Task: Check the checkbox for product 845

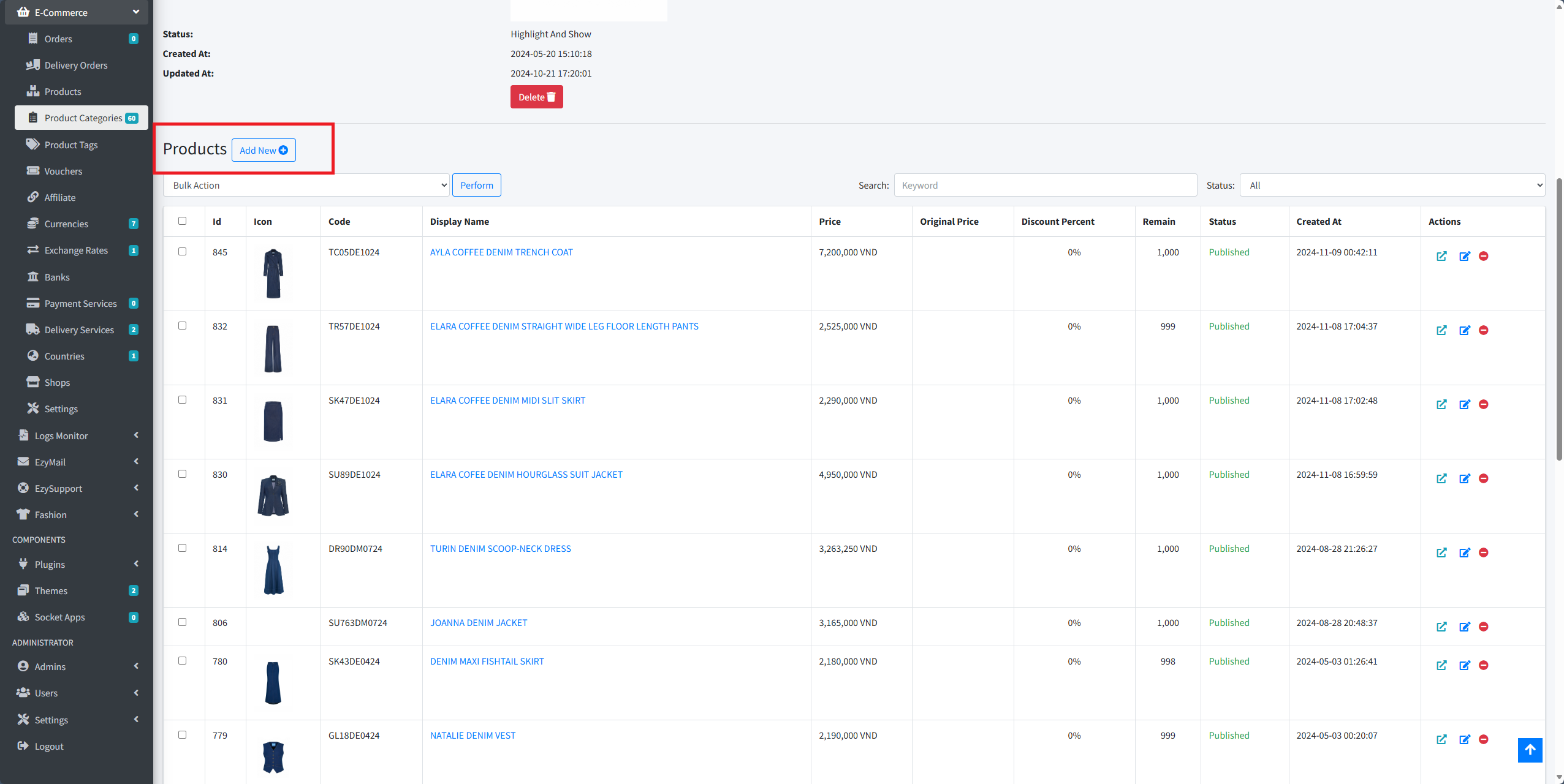Action: pyautogui.click(x=182, y=252)
